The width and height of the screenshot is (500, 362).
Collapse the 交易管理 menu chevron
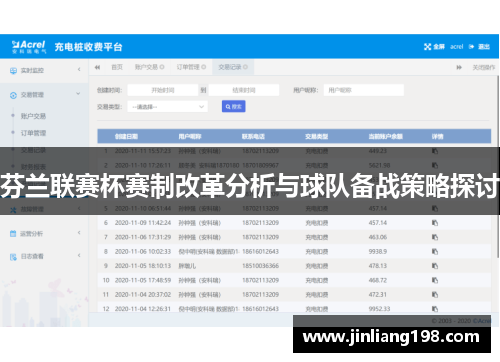78,94
